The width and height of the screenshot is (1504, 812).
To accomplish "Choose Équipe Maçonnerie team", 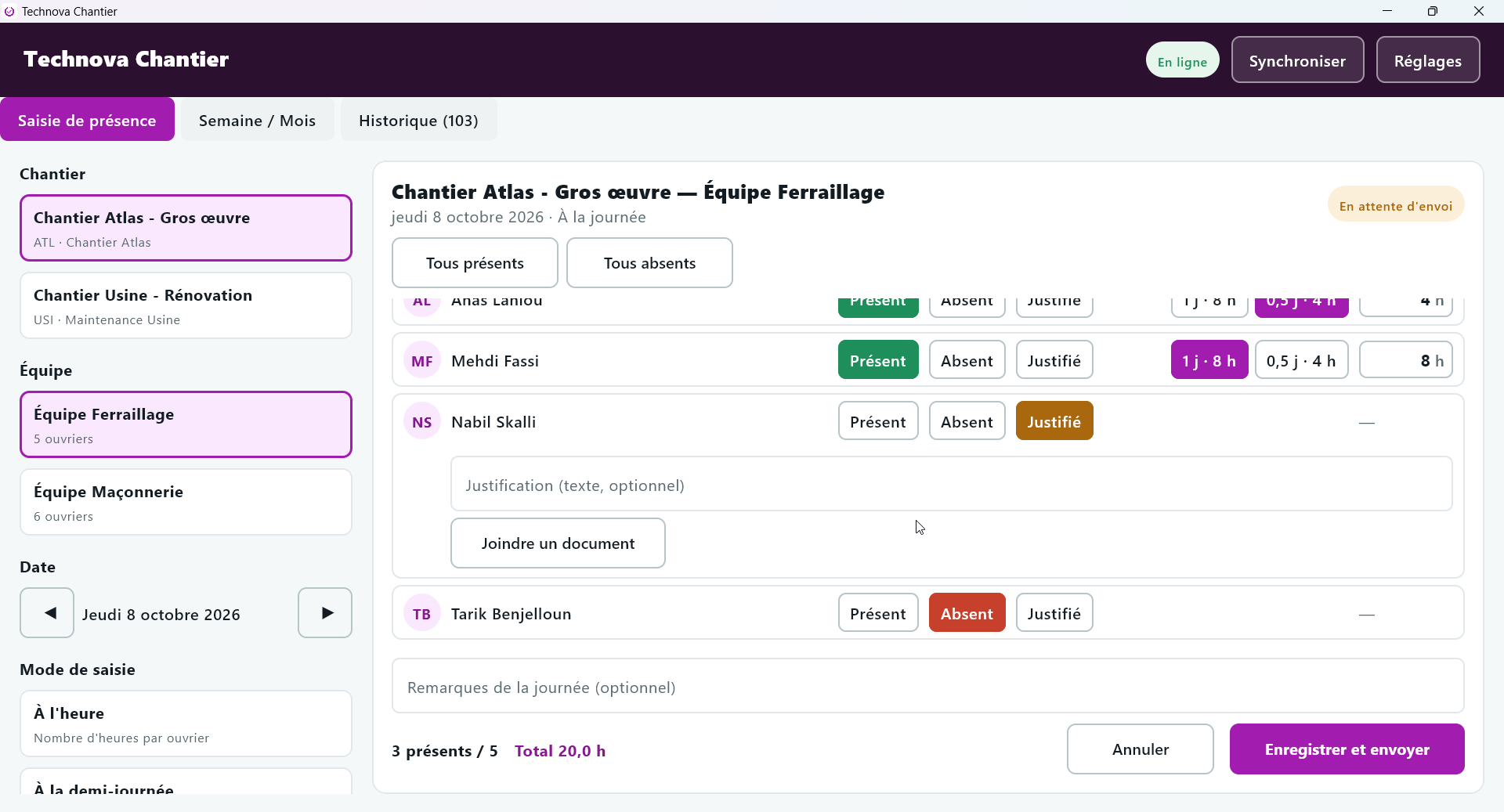I will coord(186,502).
